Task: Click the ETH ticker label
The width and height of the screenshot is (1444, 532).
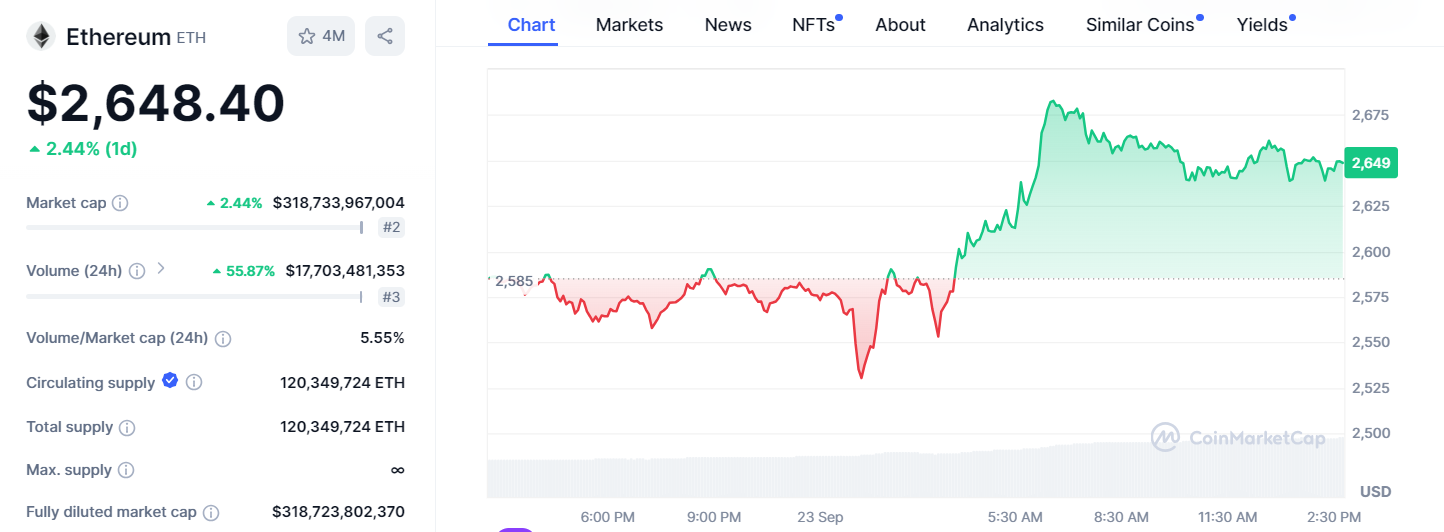Action: click(191, 38)
